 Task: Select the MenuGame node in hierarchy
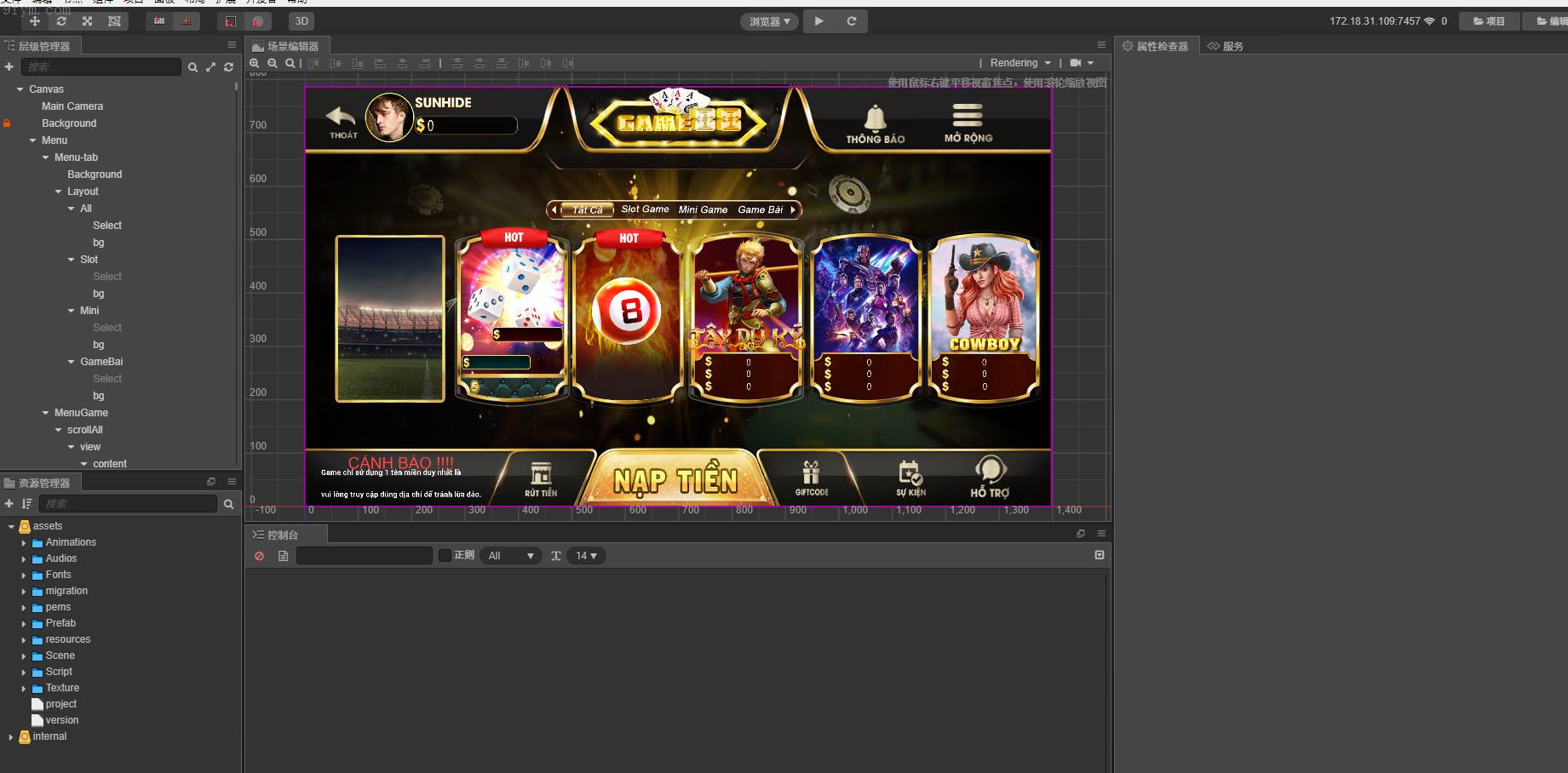tap(81, 413)
